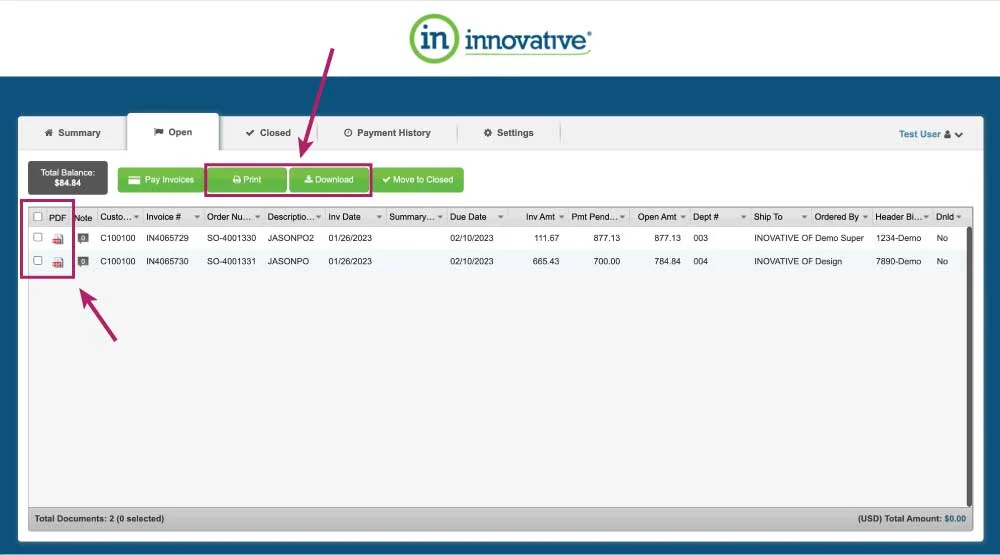The image size is (1000, 555).
Task: Open Due Date column dropdown arrow
Action: [x=501, y=218]
